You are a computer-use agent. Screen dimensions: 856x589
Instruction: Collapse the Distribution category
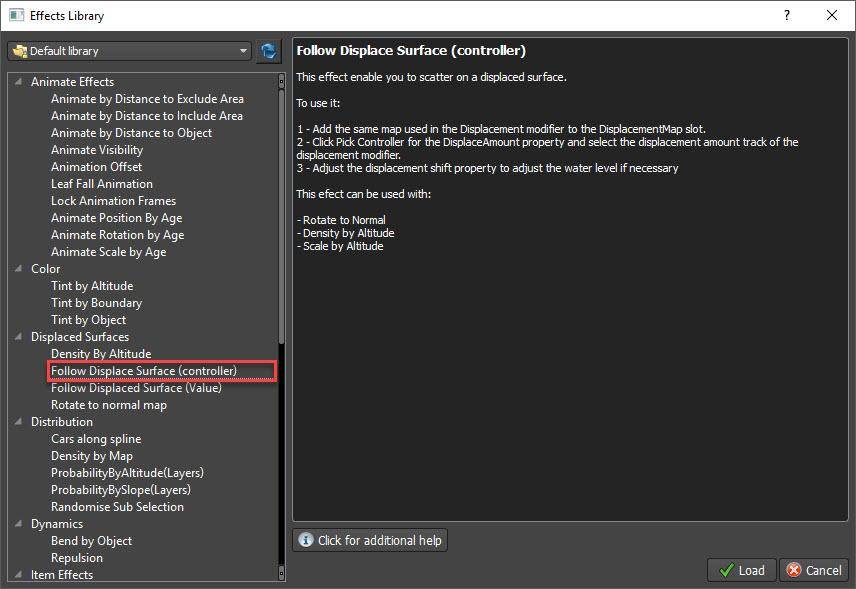coord(18,422)
